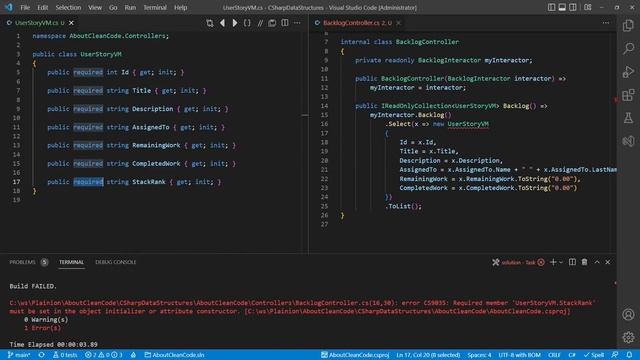The image size is (640, 360).
Task: Click the feedback icon in status bar
Action: 615,355
